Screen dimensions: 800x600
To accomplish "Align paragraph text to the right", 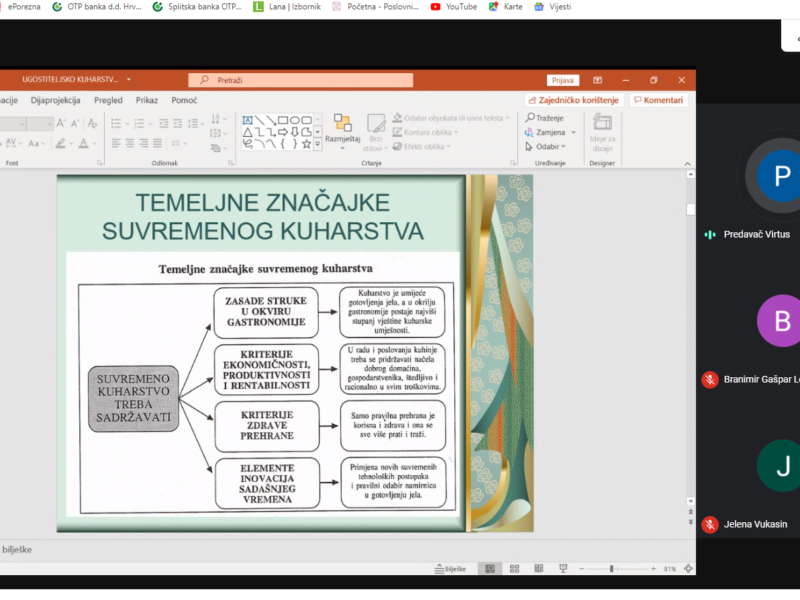I will pyautogui.click(x=143, y=143).
